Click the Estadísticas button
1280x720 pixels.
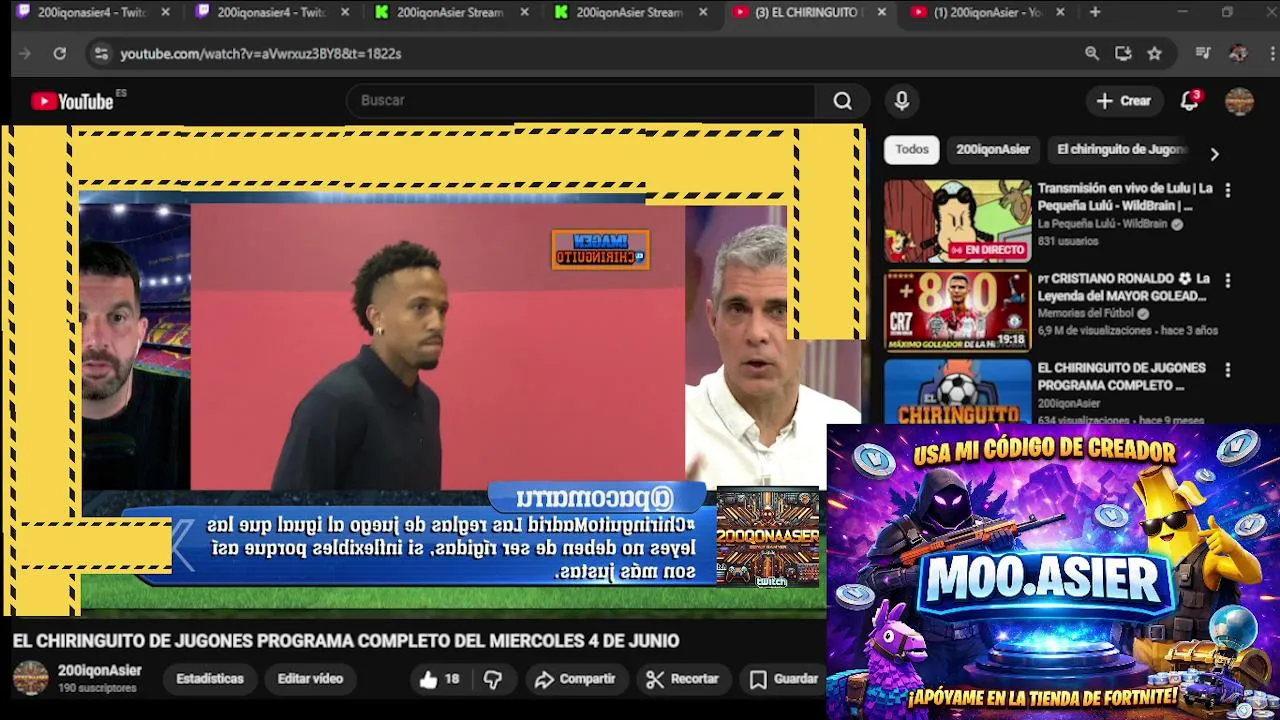(210, 679)
